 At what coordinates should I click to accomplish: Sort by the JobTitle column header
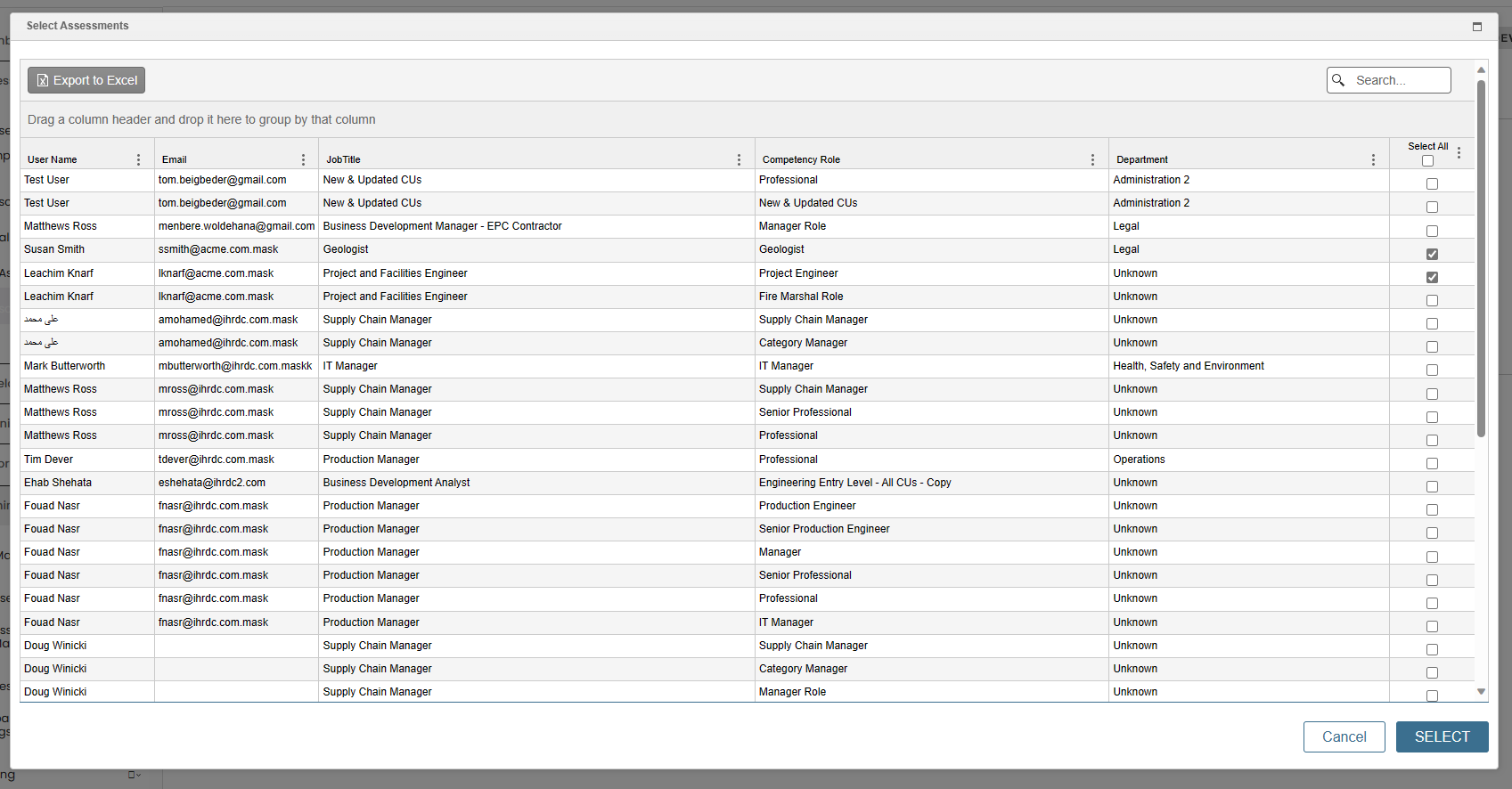[x=343, y=160]
